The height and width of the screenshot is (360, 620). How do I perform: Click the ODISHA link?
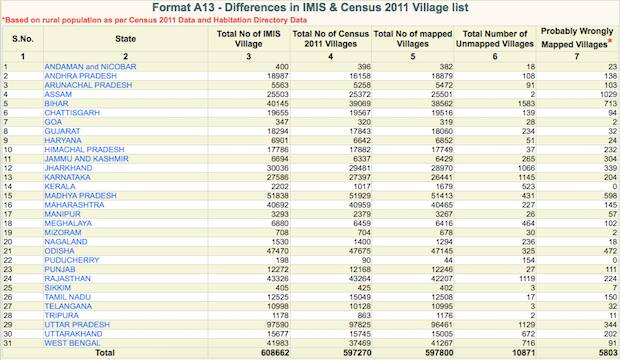59,251
